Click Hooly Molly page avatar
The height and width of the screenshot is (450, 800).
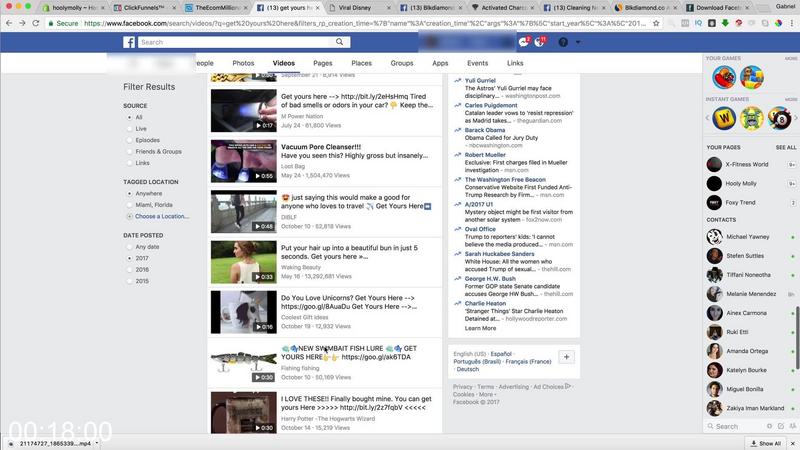pos(714,183)
